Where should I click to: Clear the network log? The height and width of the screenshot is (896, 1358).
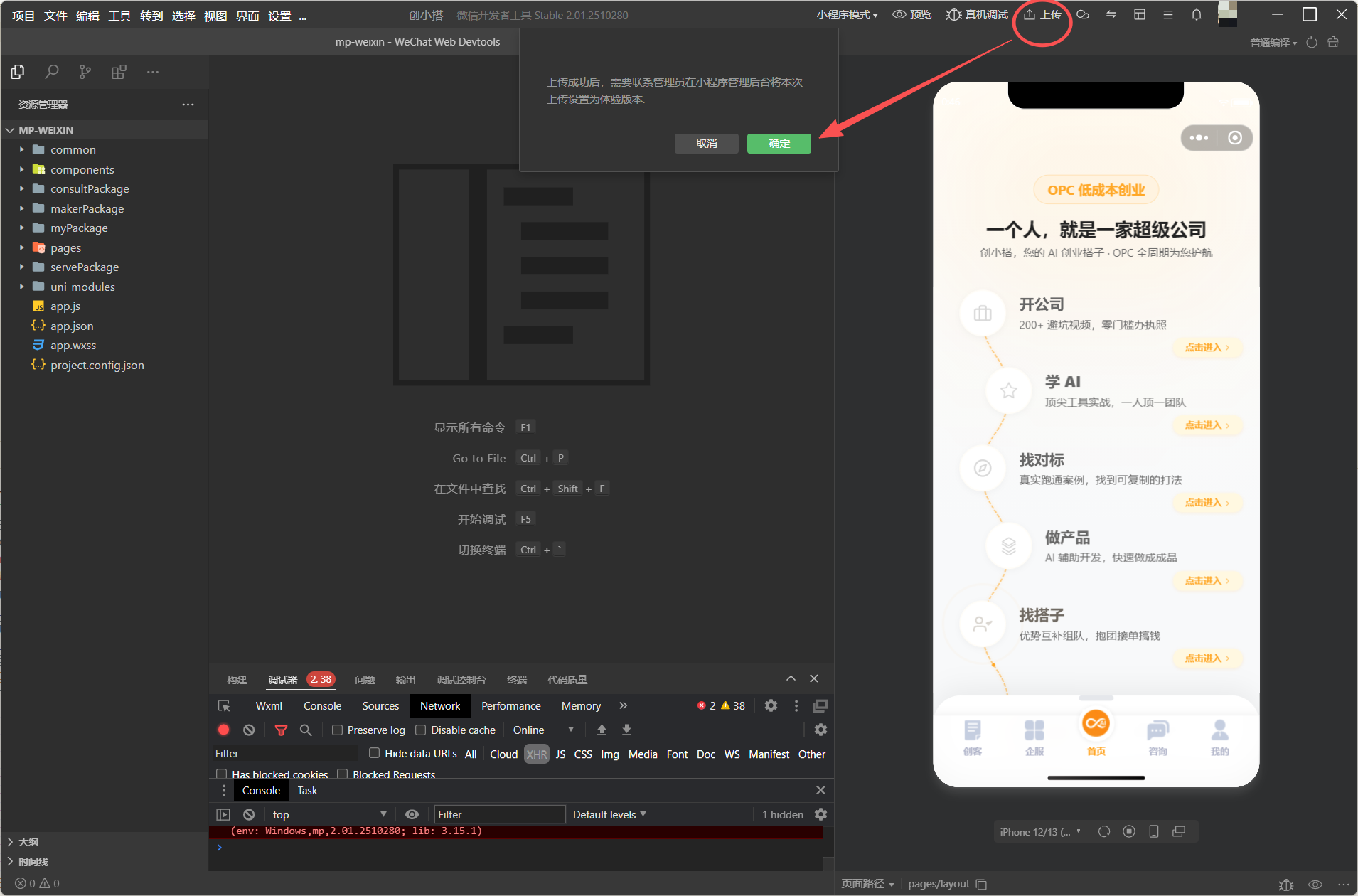249,730
